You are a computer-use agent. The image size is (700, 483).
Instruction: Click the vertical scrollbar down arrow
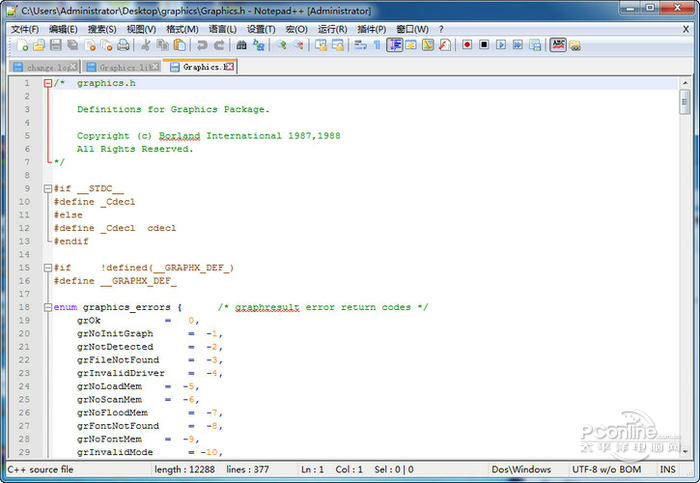click(685, 453)
